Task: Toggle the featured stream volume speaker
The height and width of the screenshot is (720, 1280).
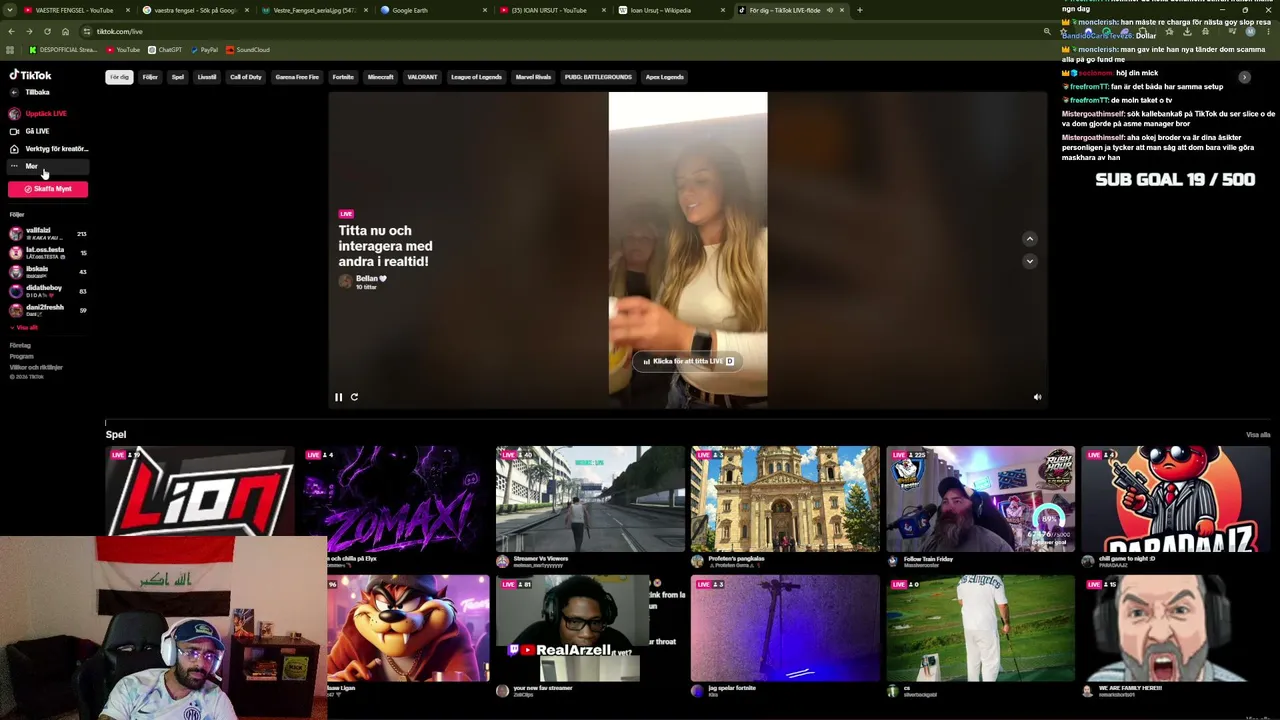Action: pos(1037,397)
